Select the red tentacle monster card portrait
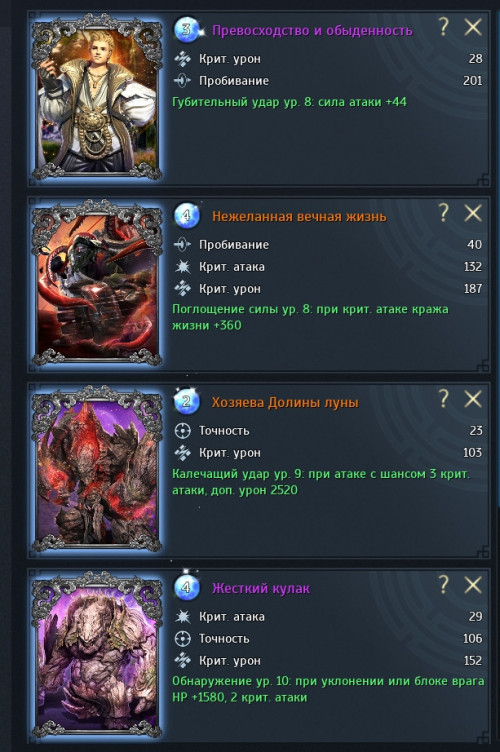This screenshot has width=500, height=752. tap(97, 284)
